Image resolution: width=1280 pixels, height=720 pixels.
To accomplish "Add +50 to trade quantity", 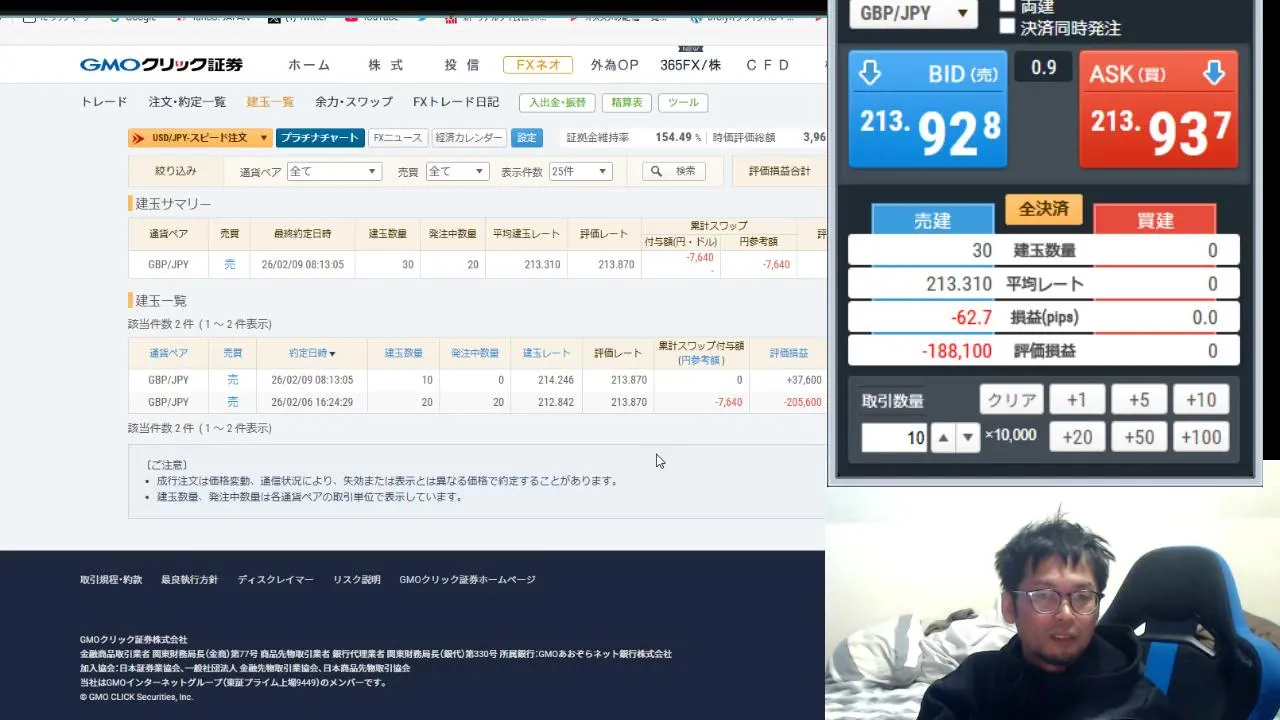I will tap(1139, 437).
